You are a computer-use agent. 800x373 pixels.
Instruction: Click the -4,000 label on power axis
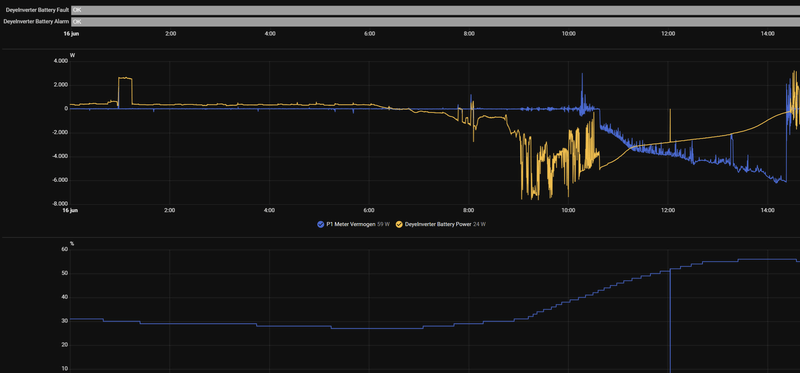click(59, 157)
